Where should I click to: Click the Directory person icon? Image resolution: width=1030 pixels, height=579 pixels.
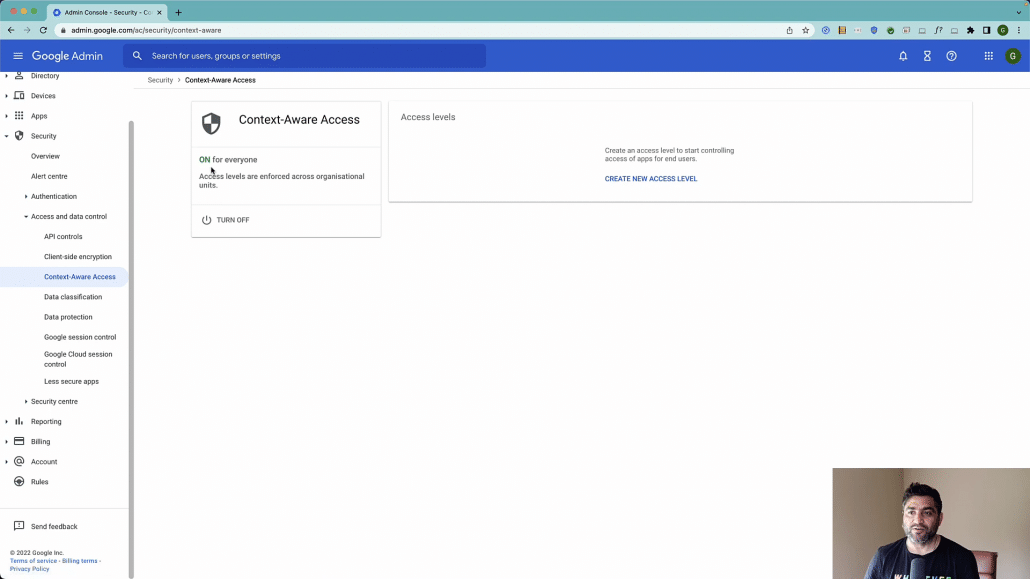[19, 76]
